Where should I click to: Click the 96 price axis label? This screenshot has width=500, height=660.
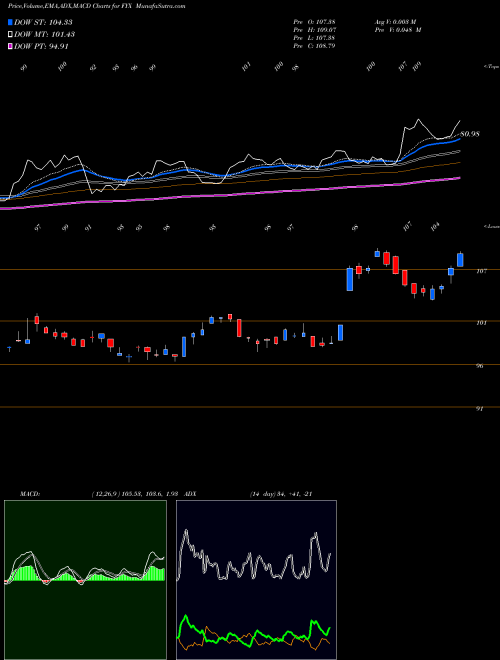[479, 366]
